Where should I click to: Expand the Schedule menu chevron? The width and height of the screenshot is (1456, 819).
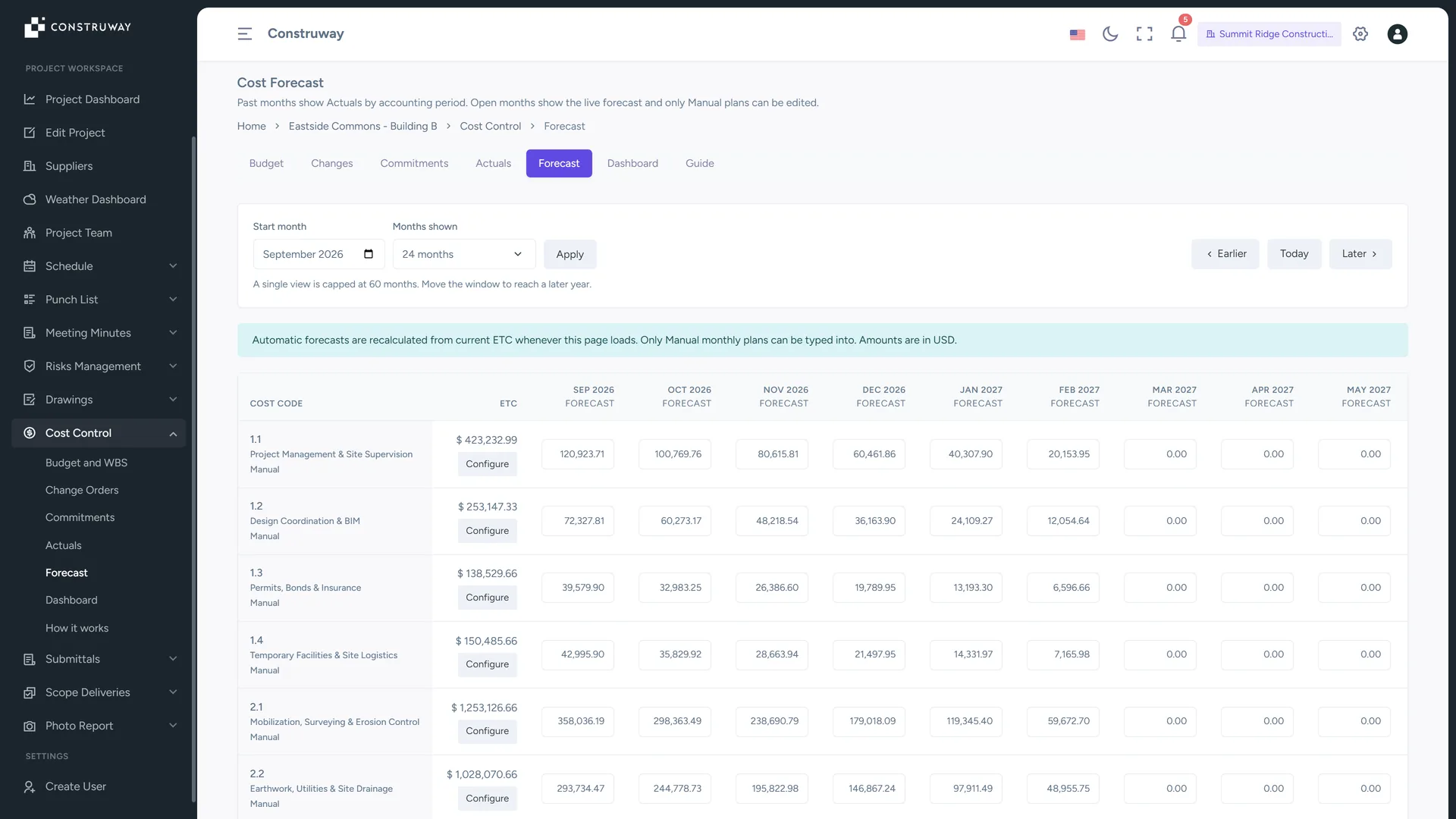[x=173, y=266]
